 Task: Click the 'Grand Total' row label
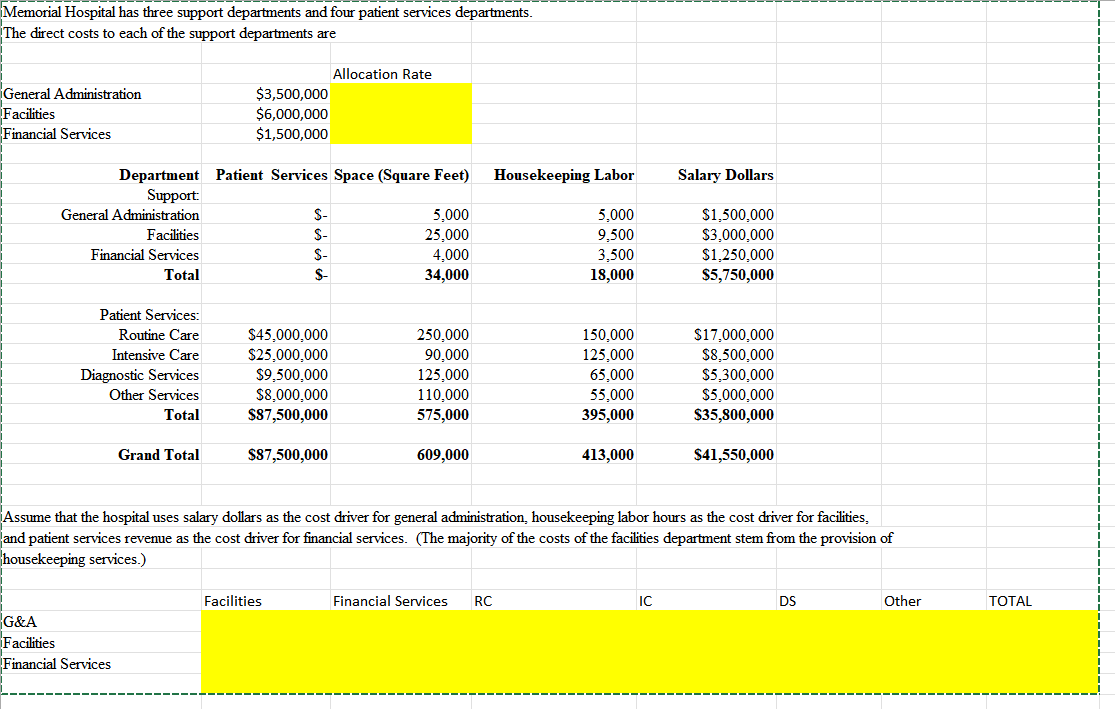[159, 454]
